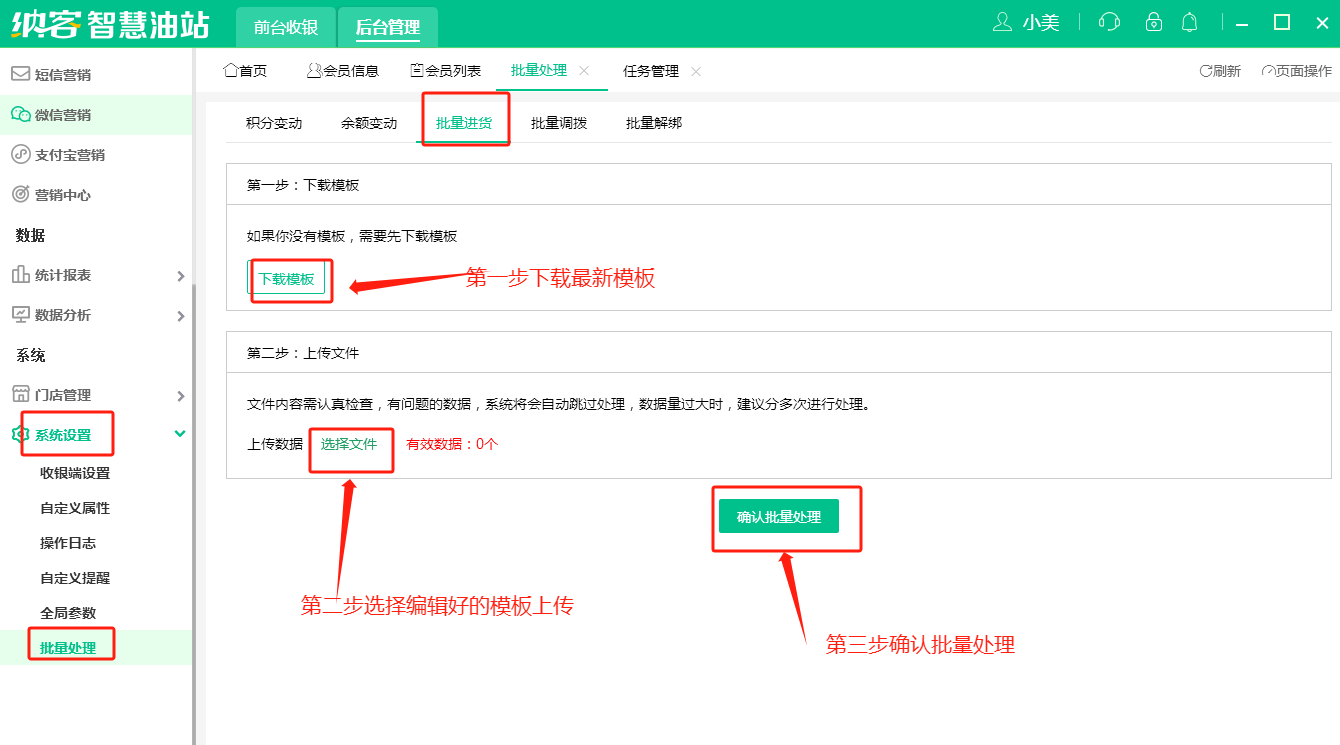Viewport: 1340px width, 745px height.
Task: Click the customer service headset icon
Action: point(1108,22)
